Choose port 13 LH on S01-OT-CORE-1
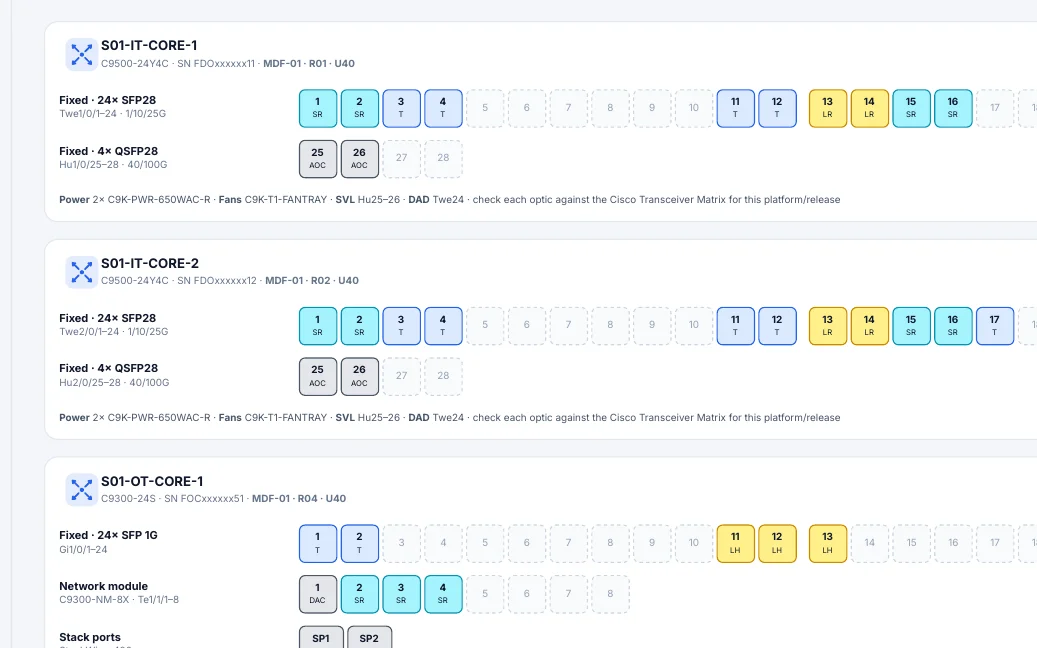Screen dimensions: 1037x648 tap(827, 544)
